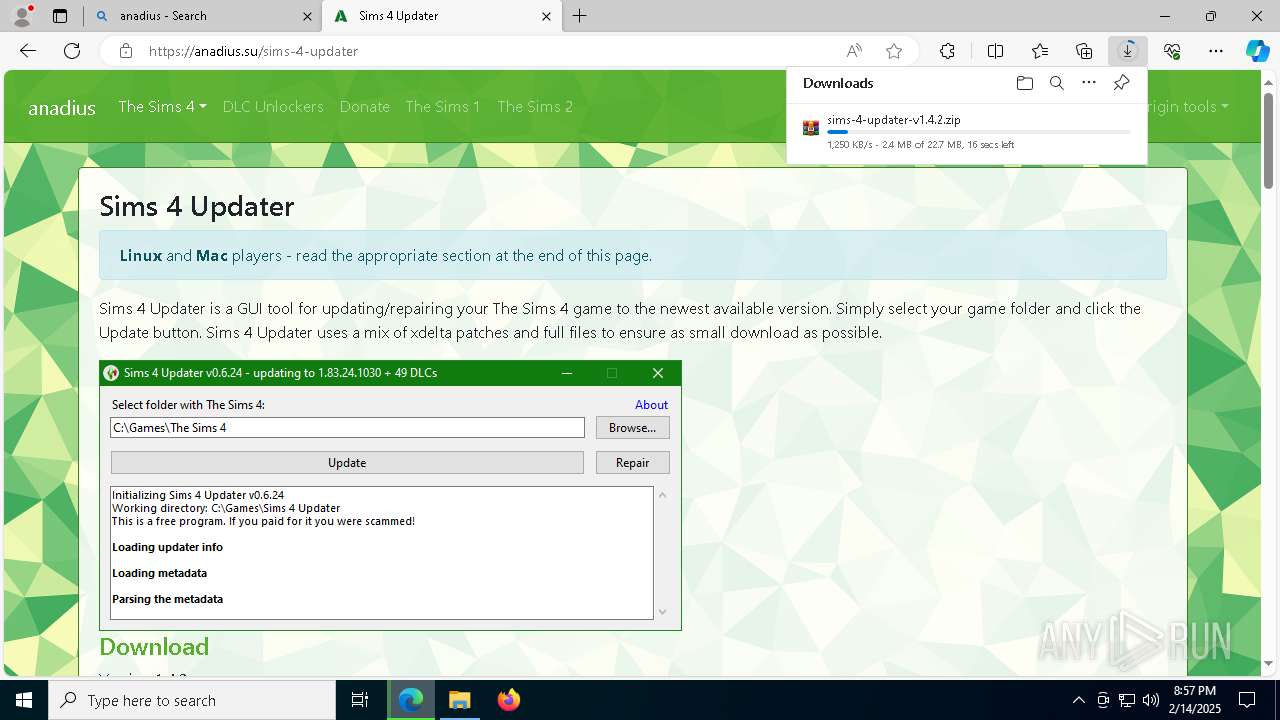Open the notification center icon
The height and width of the screenshot is (720, 1280).
tap(1247, 700)
